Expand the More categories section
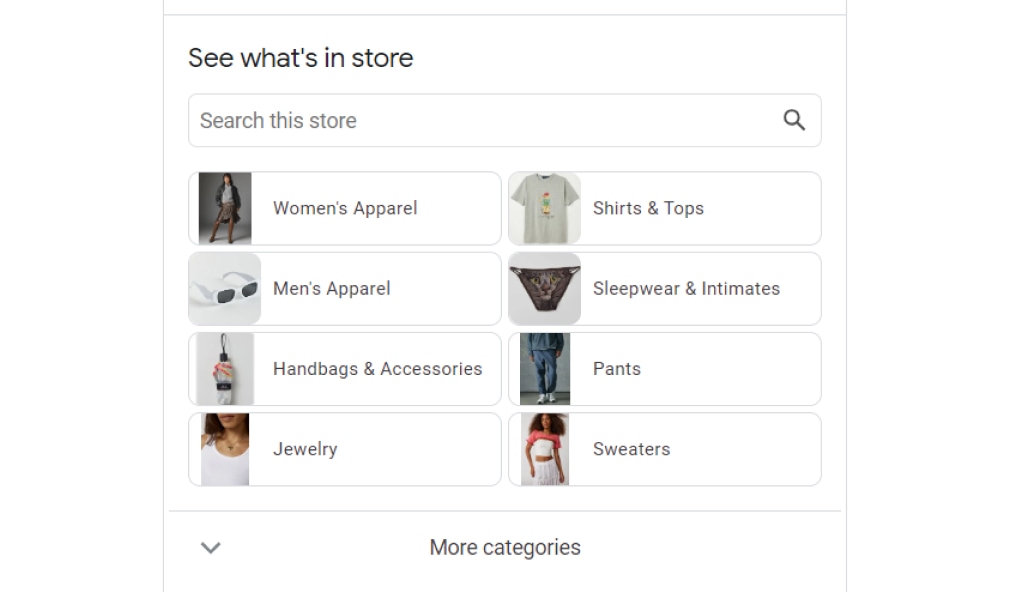Image resolution: width=1010 pixels, height=592 pixels. (504, 547)
